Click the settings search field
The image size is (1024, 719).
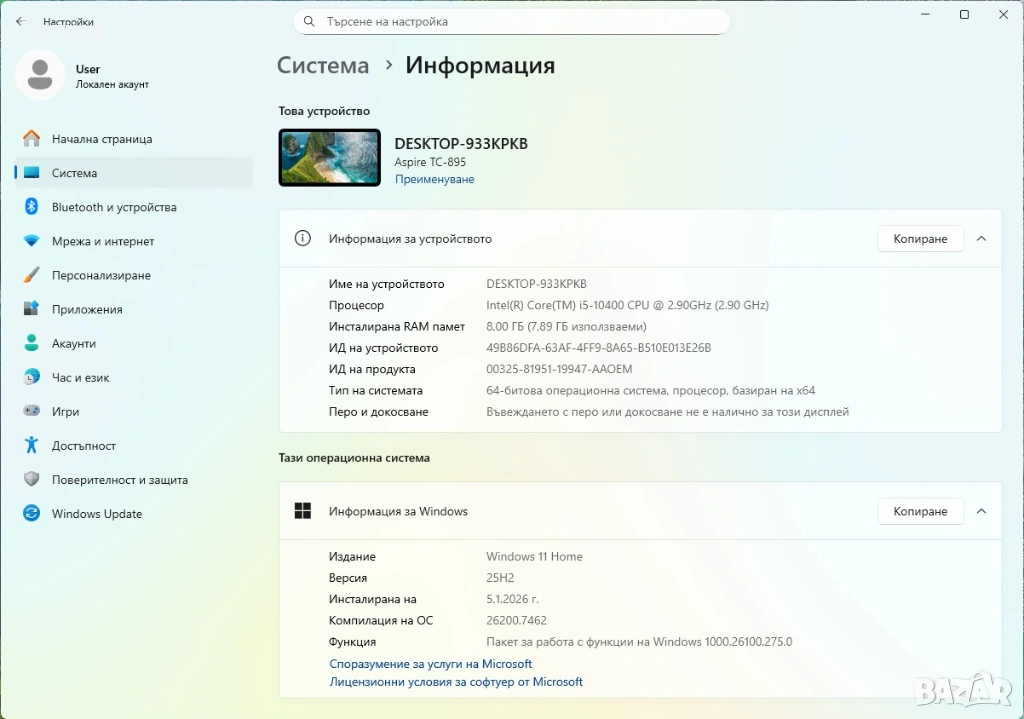(520, 21)
